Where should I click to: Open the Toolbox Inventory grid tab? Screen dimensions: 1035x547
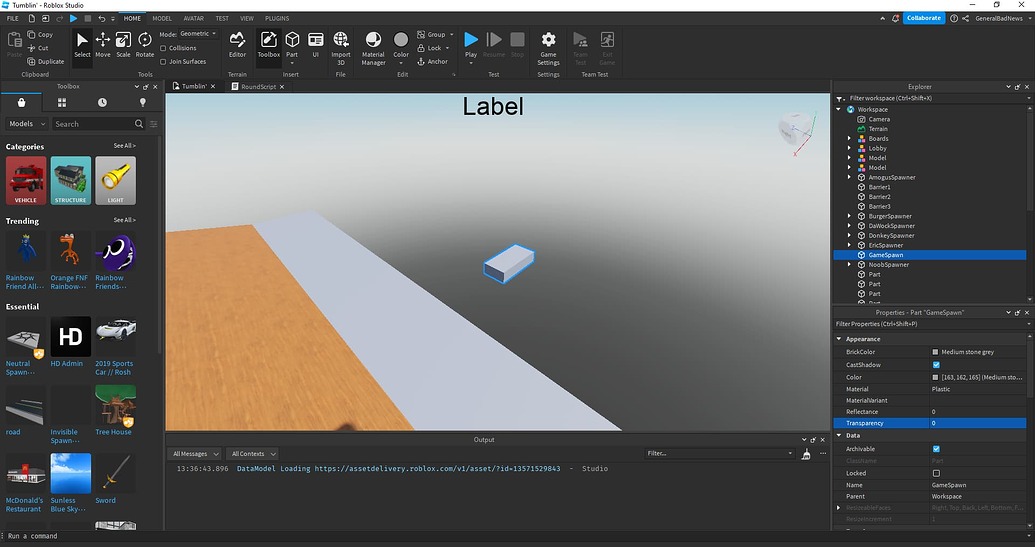pos(62,102)
